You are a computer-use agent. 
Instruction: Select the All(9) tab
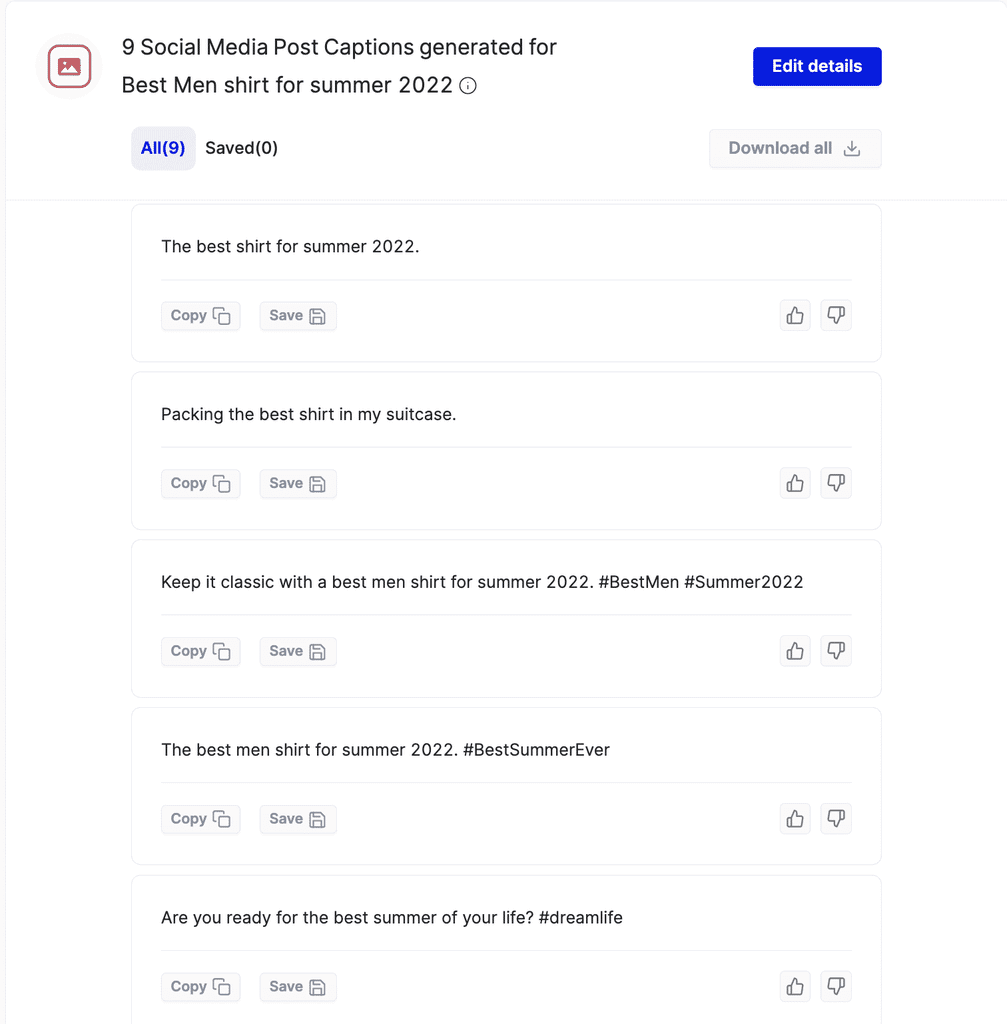163,148
